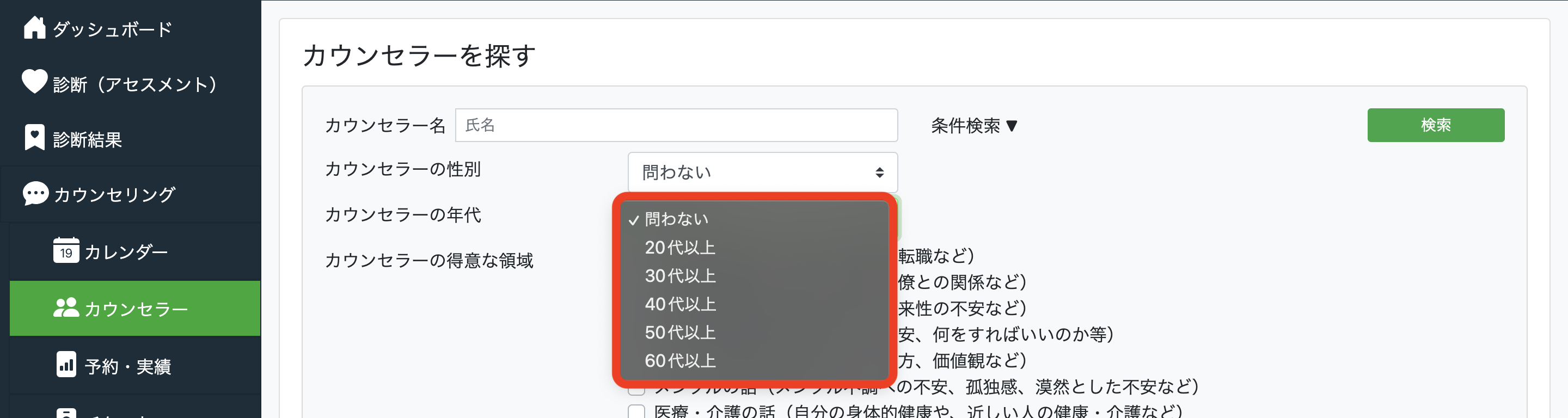Select the 30代以上 option
The height and width of the screenshot is (418, 1568).
pyautogui.click(x=755, y=275)
